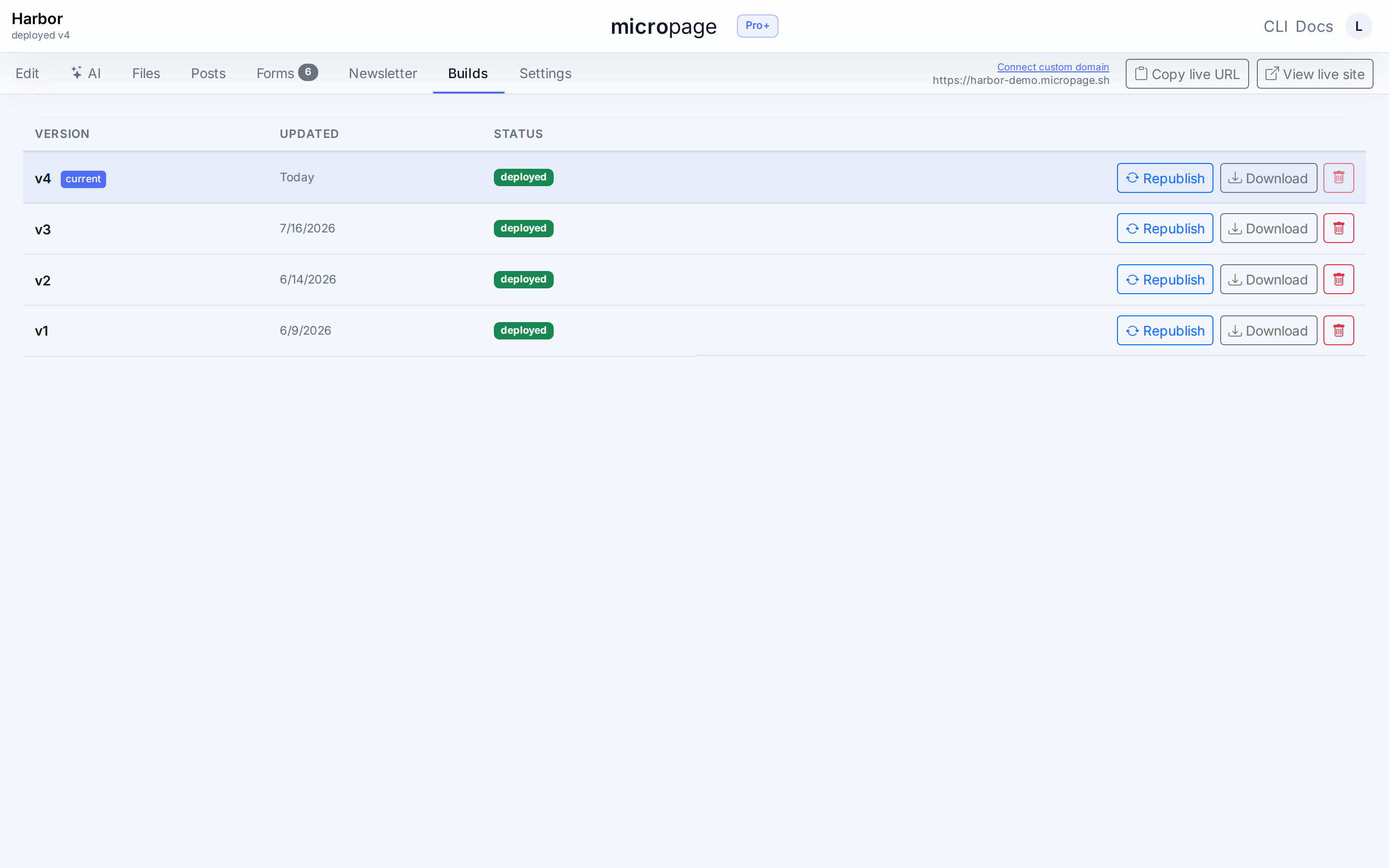Delete the v1 build with trash icon

point(1338,330)
